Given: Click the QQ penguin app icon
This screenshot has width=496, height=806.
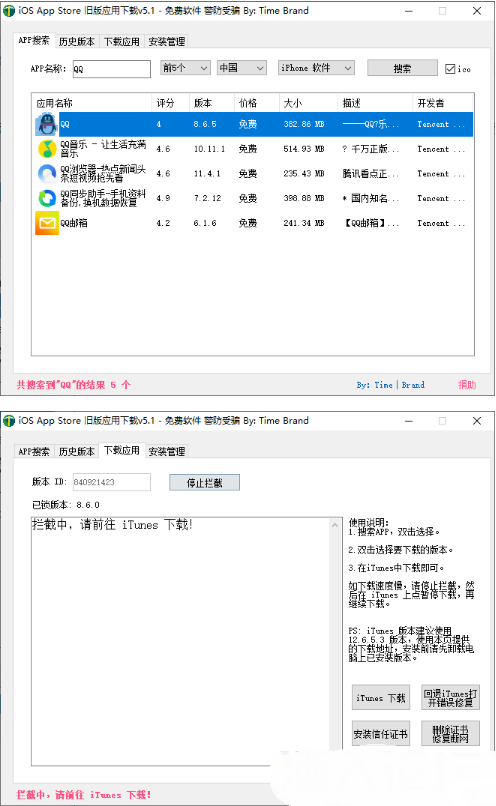Looking at the screenshot, I should coord(47,124).
